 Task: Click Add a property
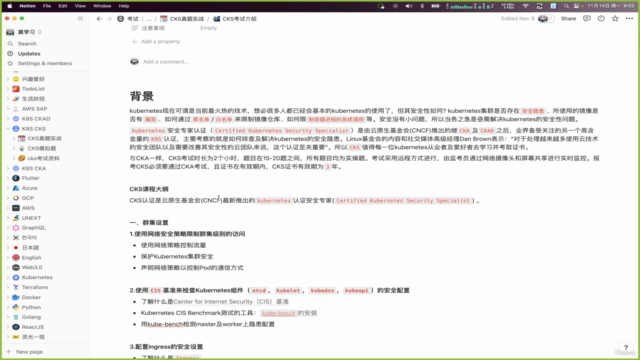tap(156, 41)
